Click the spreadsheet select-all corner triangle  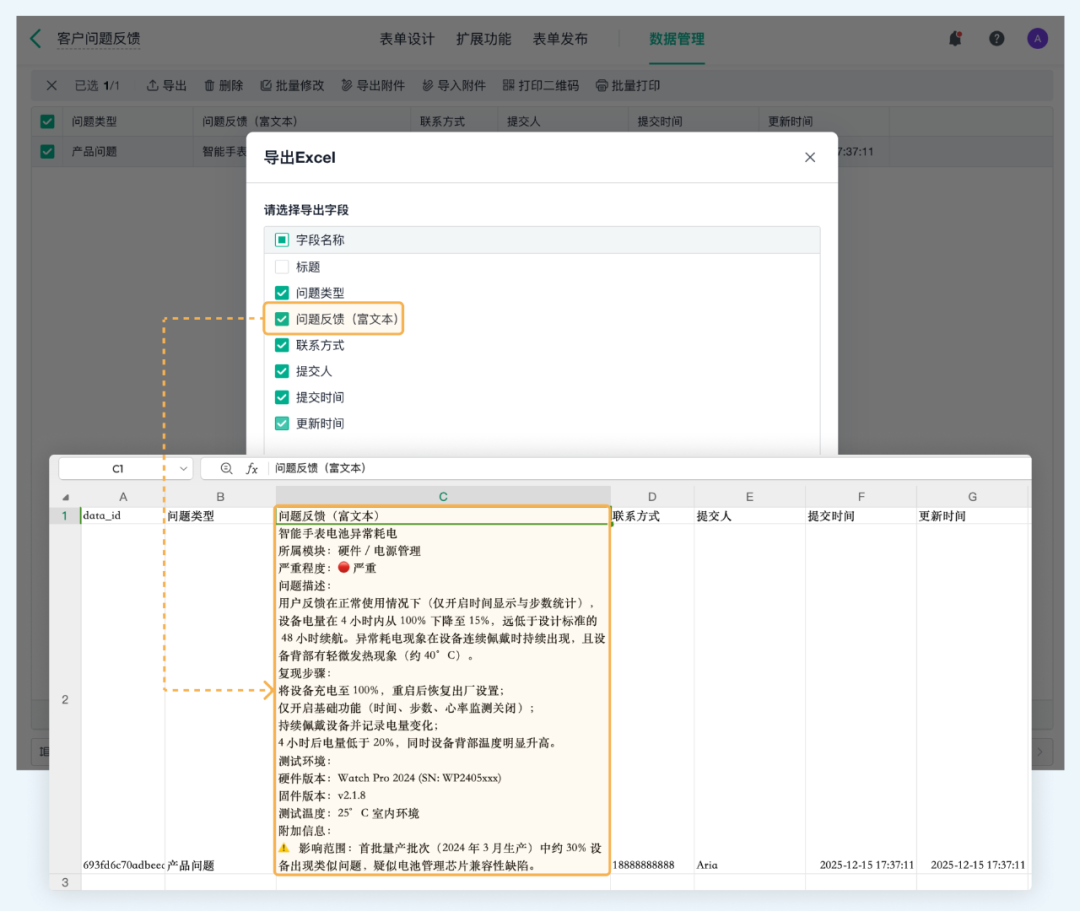click(65, 497)
